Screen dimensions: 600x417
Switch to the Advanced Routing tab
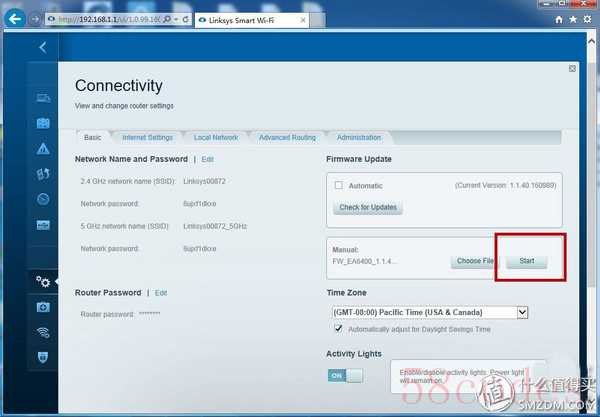287,137
